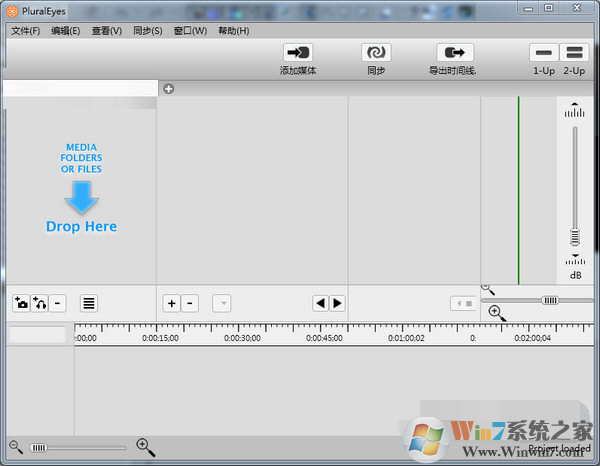600x466 pixels.
Task: Click the PluralEyes app icon in the title bar
Action: point(12,11)
